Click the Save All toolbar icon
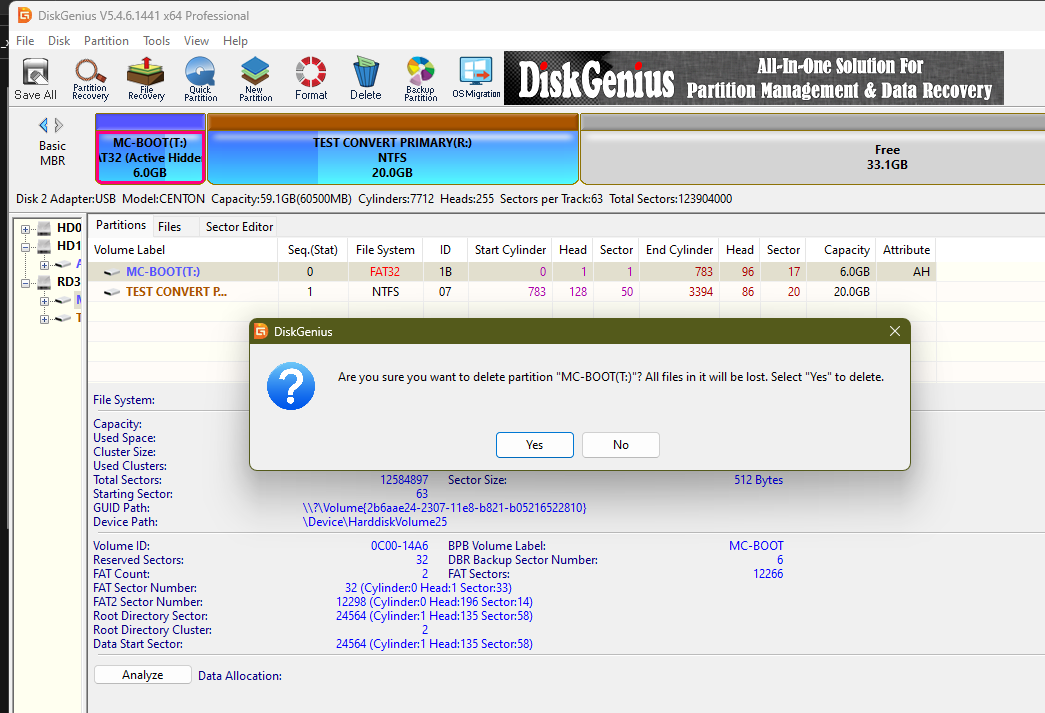 35,79
